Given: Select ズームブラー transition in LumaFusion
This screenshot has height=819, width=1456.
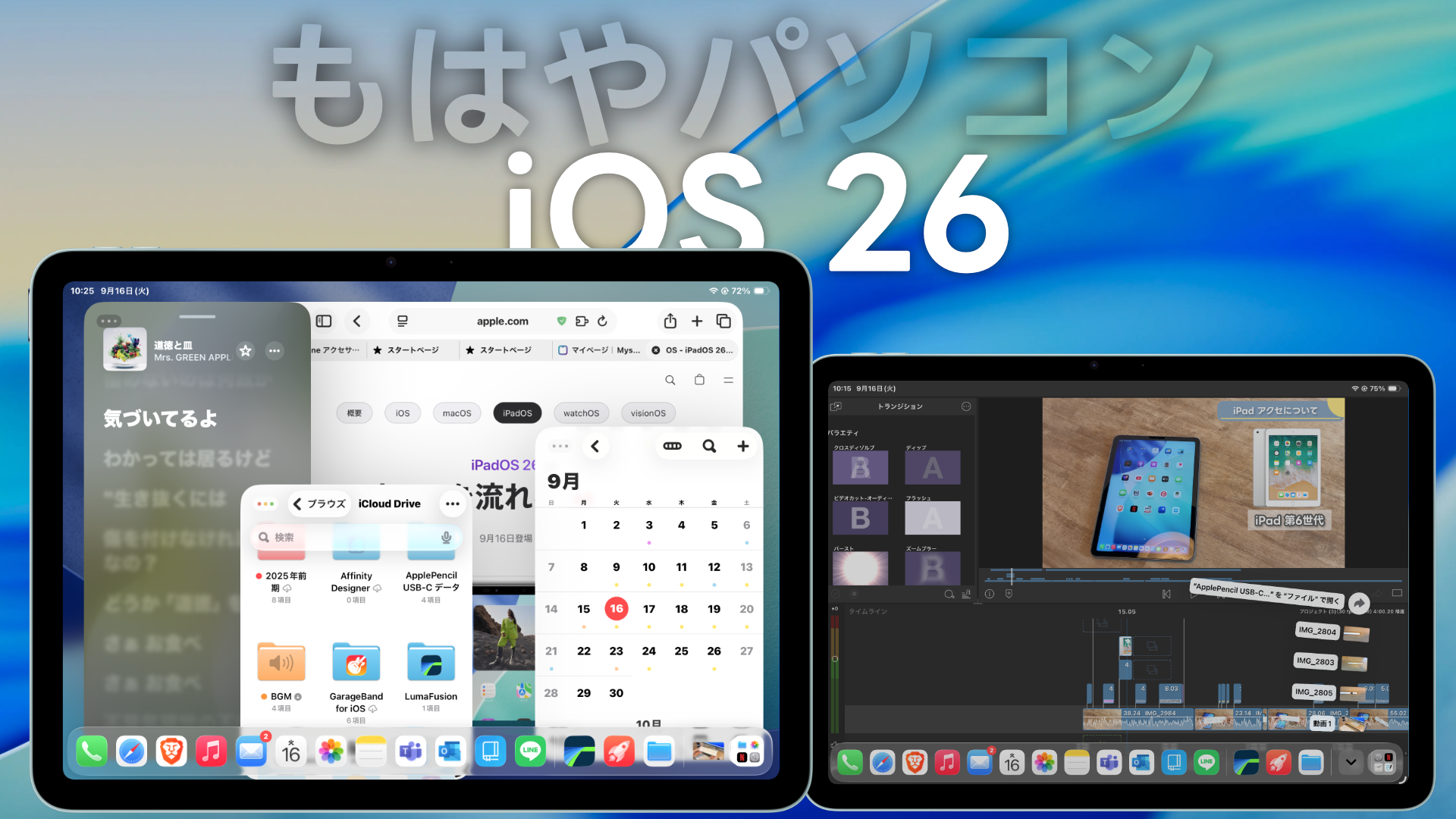Looking at the screenshot, I should (x=933, y=569).
